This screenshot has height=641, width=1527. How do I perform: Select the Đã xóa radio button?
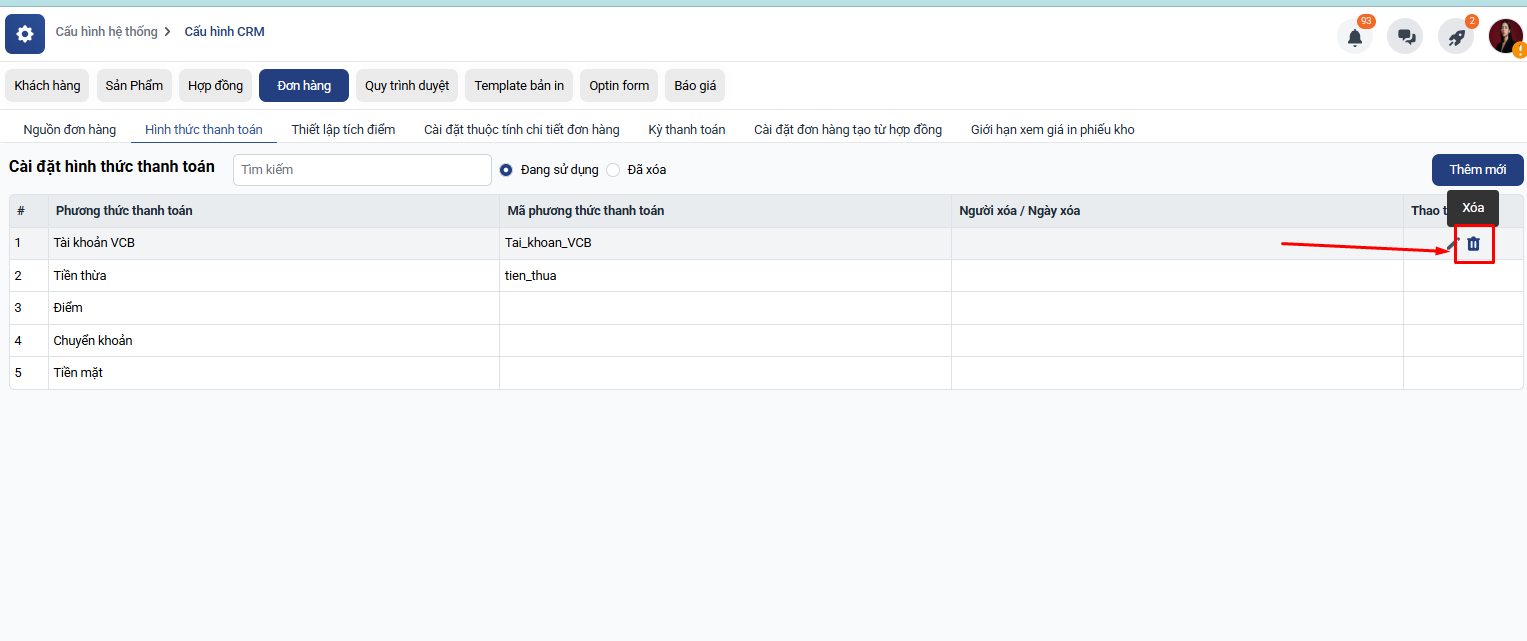[613, 170]
